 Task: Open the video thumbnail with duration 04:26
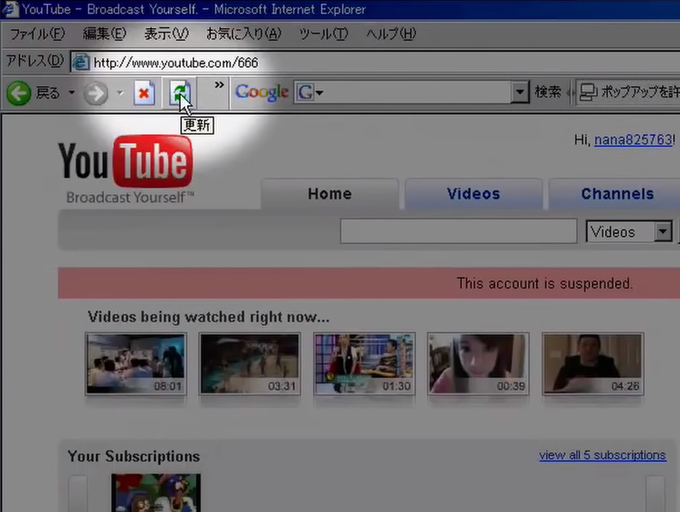tap(593, 364)
